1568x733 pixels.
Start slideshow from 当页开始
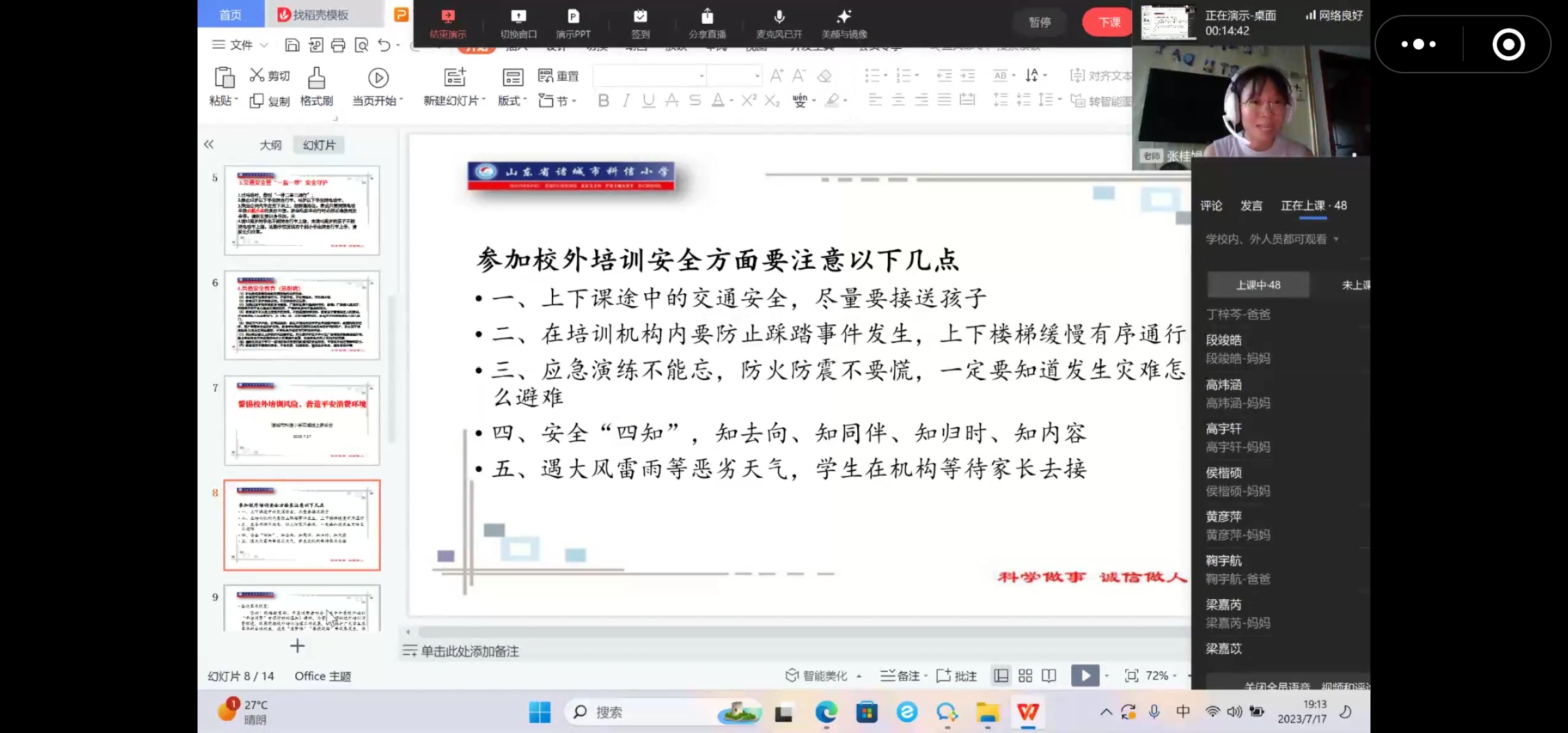pos(377,88)
